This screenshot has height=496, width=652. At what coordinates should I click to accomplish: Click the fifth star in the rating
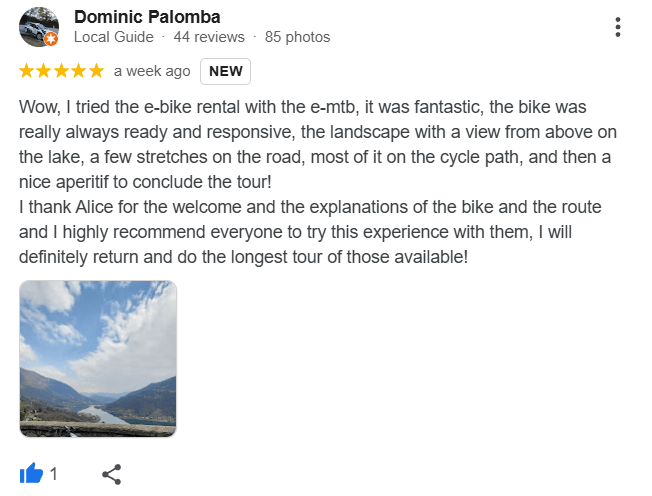click(95, 71)
